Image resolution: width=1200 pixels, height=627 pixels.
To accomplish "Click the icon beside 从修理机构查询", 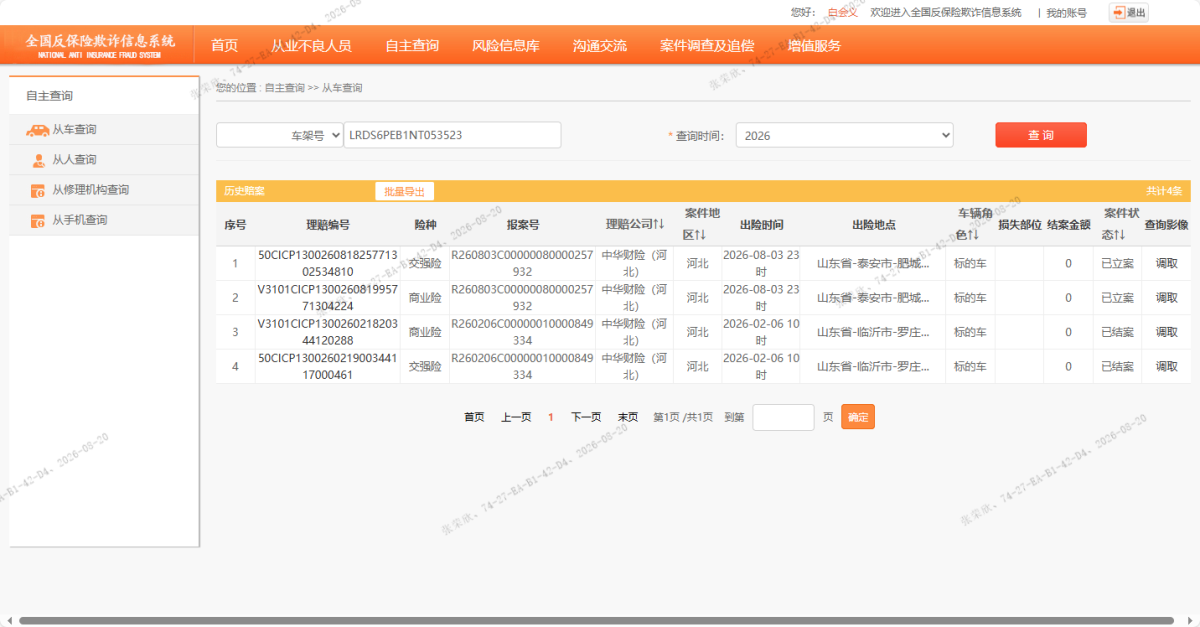I will pyautogui.click(x=38, y=190).
